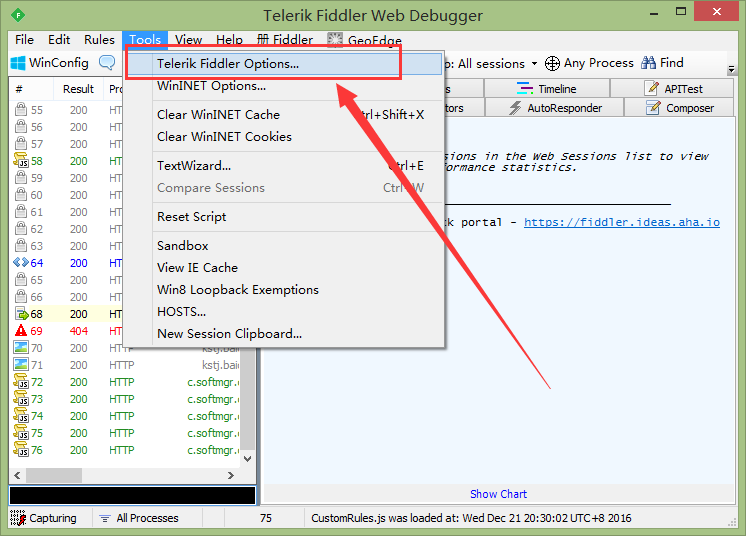Viewport: 746px width, 536px height.
Task: Click the Fiddler app logo icon
Action: [x=18, y=15]
